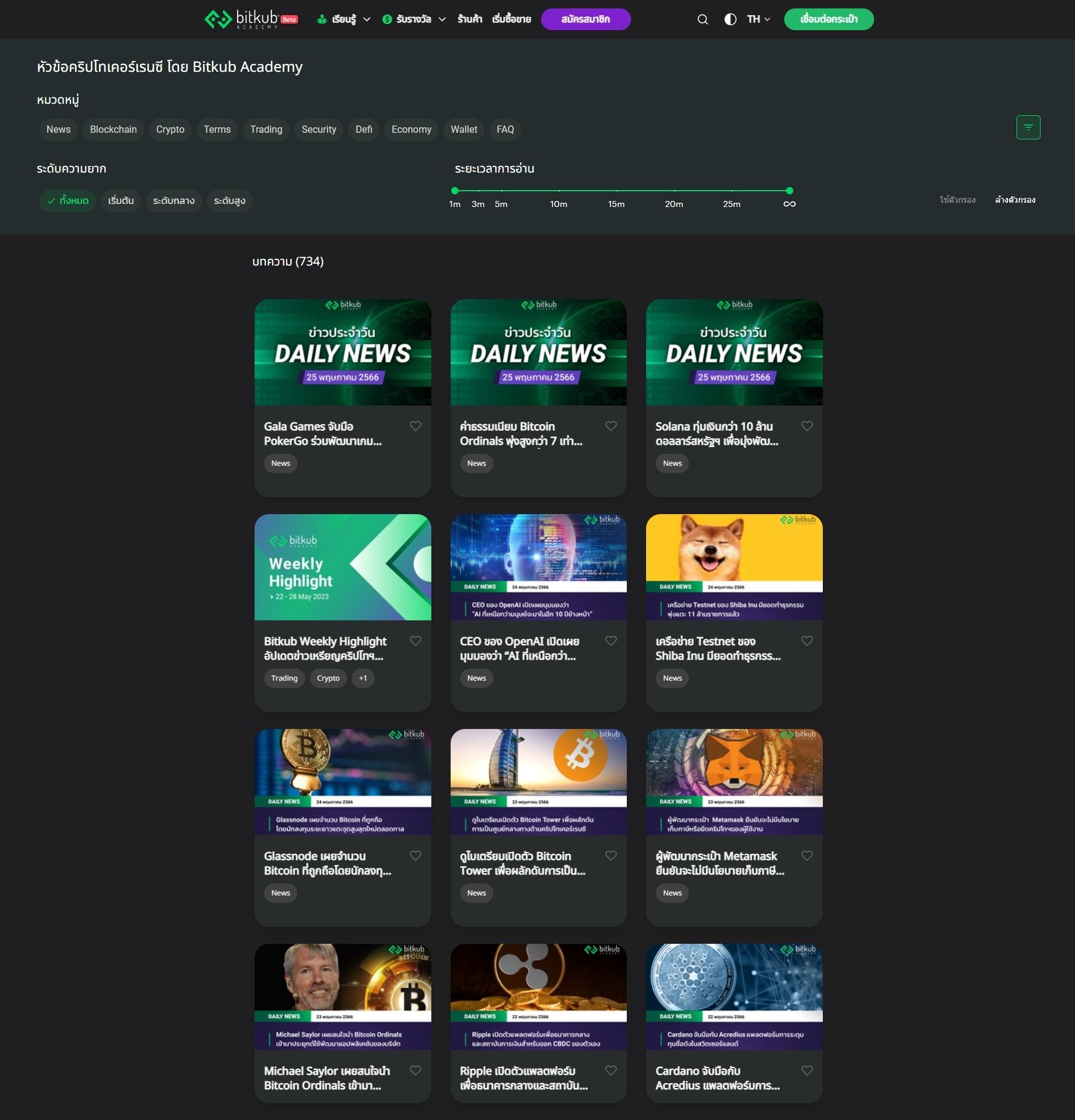
Task: Favorite the Cardano Acredius article heart
Action: (x=807, y=1071)
